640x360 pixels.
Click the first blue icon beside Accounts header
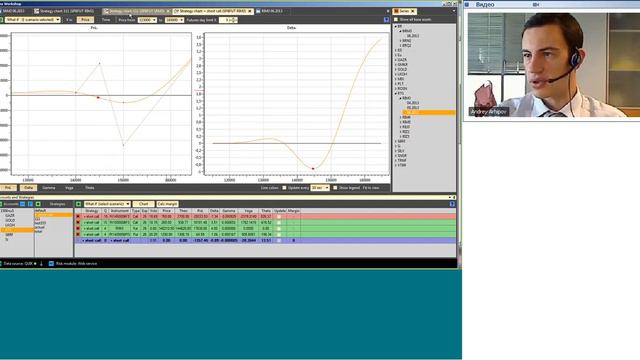tap(22, 204)
